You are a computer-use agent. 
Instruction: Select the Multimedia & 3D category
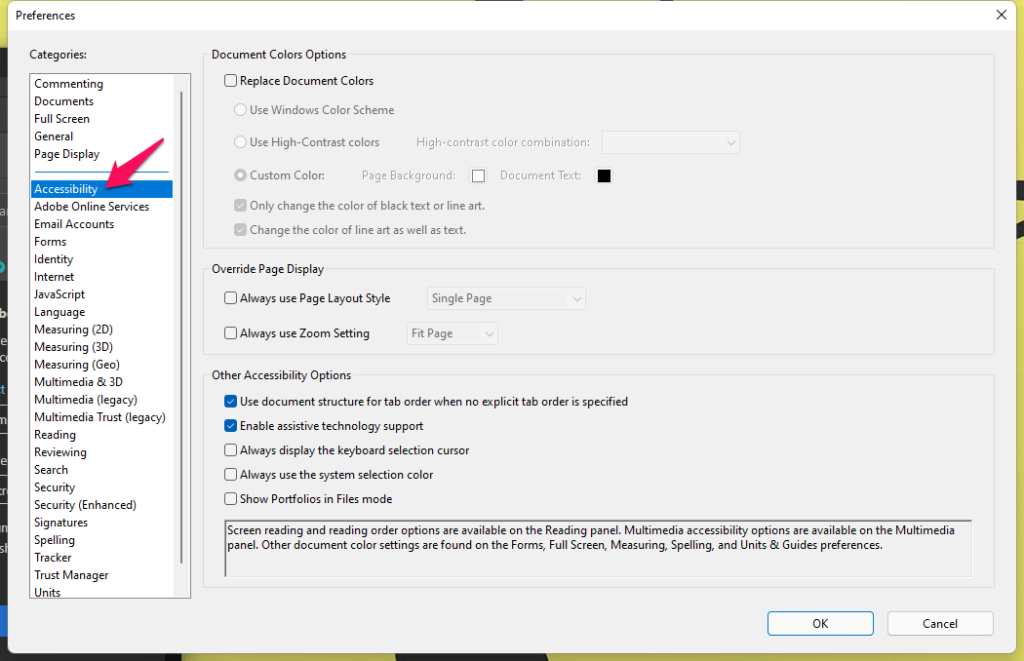coord(78,381)
